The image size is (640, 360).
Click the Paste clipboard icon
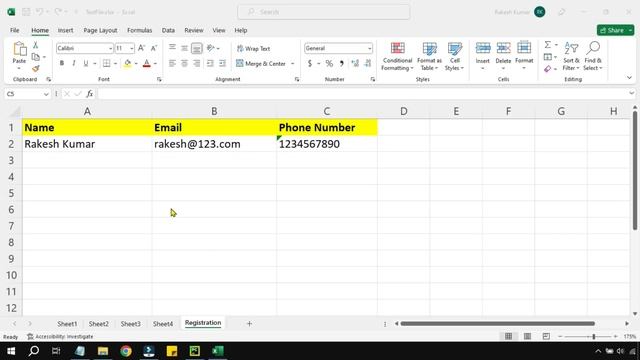[19, 49]
